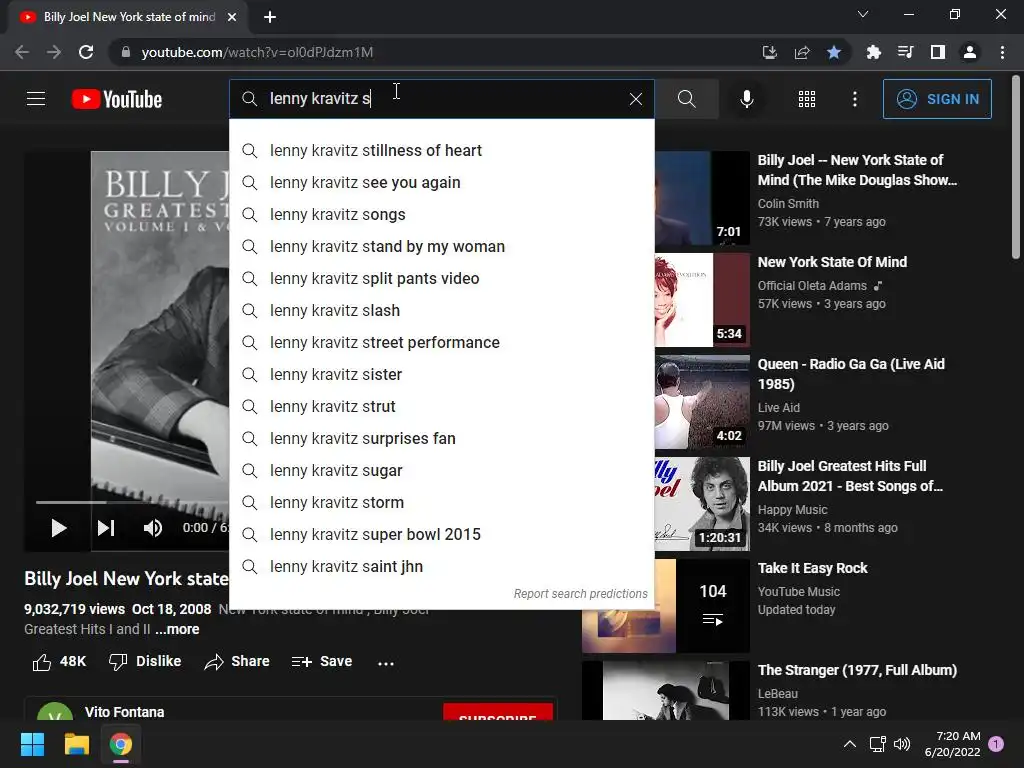Open Chrome profile icon
Viewport: 1024px width, 768px height.
click(x=970, y=52)
